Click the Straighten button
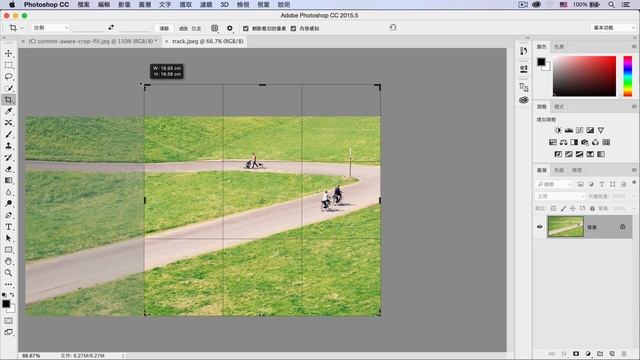The width and height of the screenshot is (640, 360). (190, 28)
